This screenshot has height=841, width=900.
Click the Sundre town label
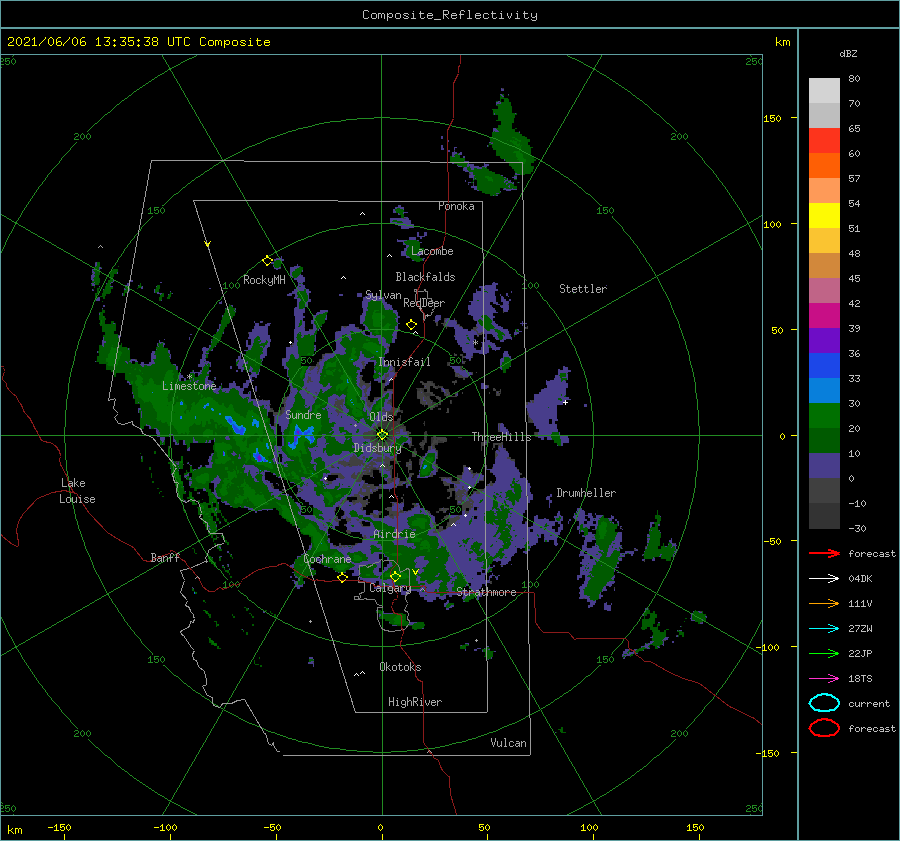pyautogui.click(x=304, y=414)
